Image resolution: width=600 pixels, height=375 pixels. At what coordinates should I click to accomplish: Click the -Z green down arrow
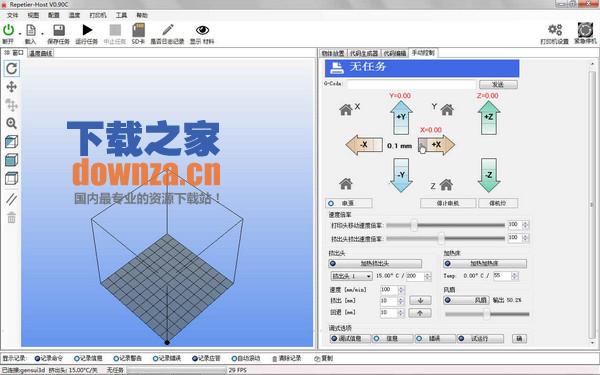coord(489,175)
